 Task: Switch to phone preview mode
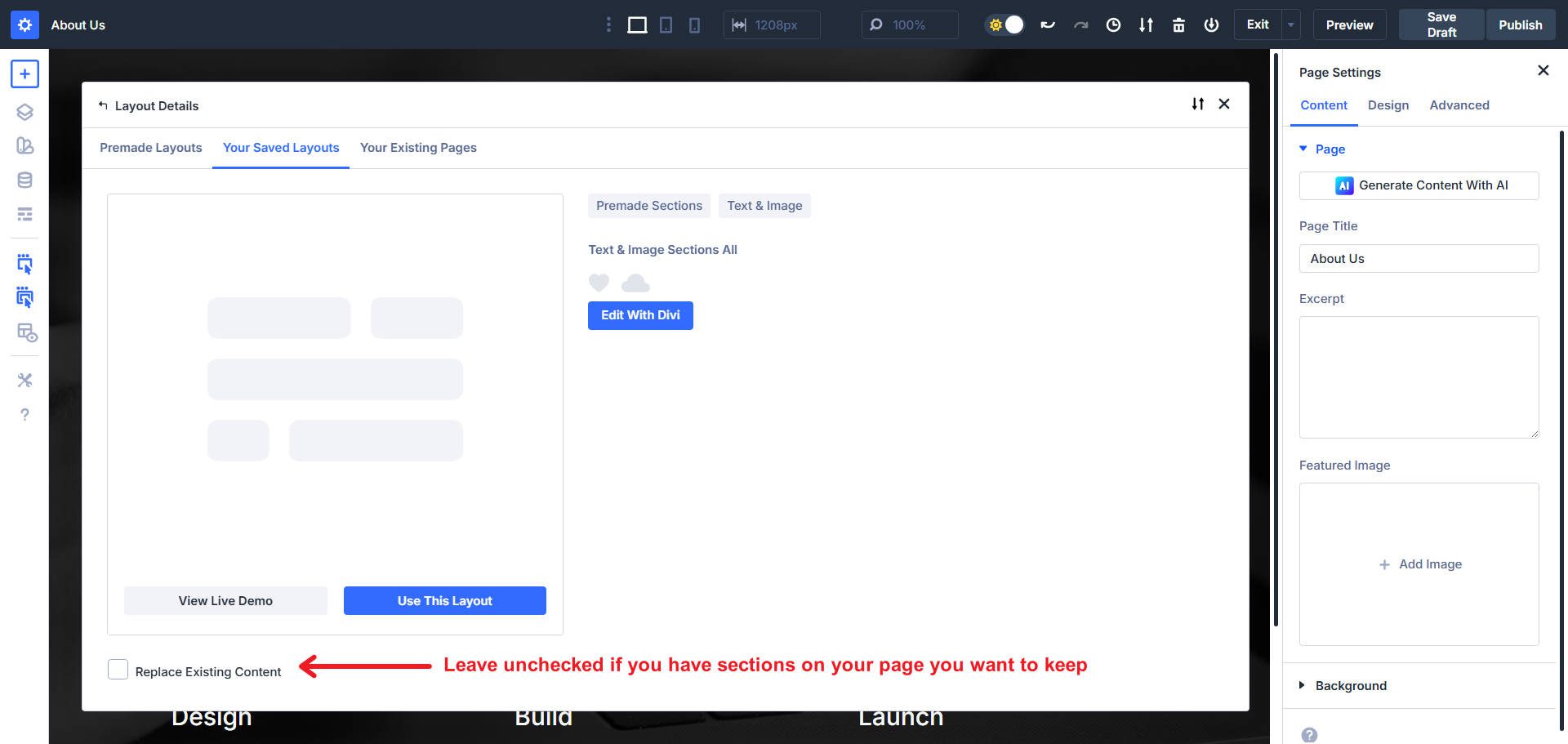point(693,25)
